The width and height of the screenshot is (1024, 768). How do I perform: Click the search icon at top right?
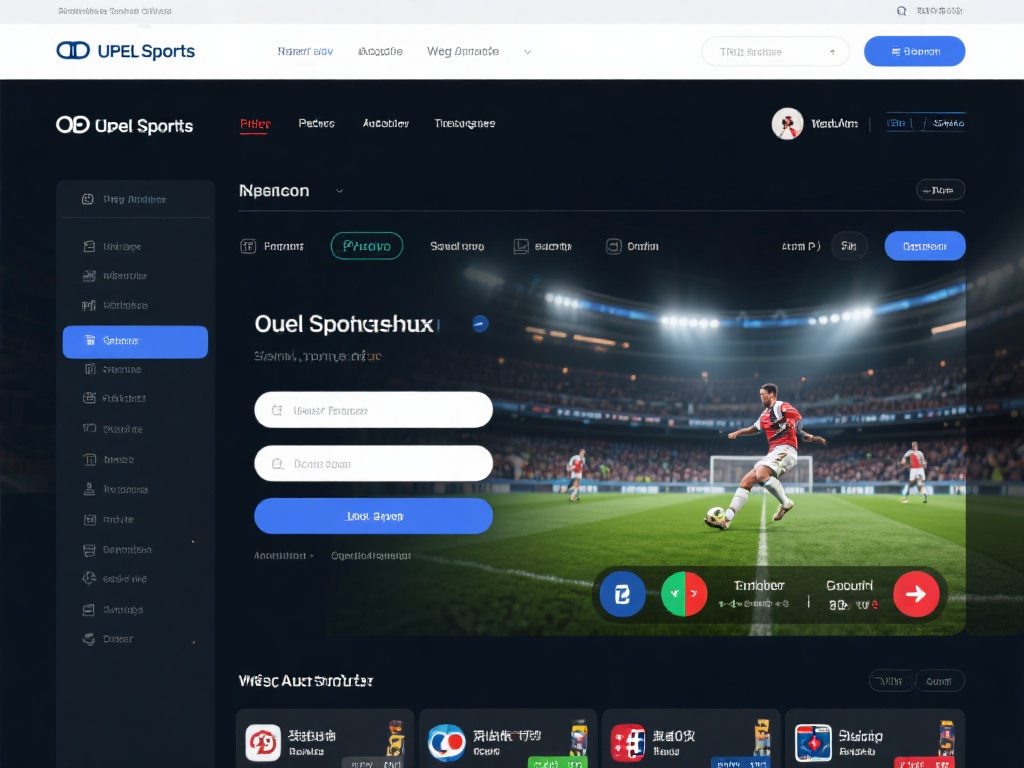tap(901, 10)
